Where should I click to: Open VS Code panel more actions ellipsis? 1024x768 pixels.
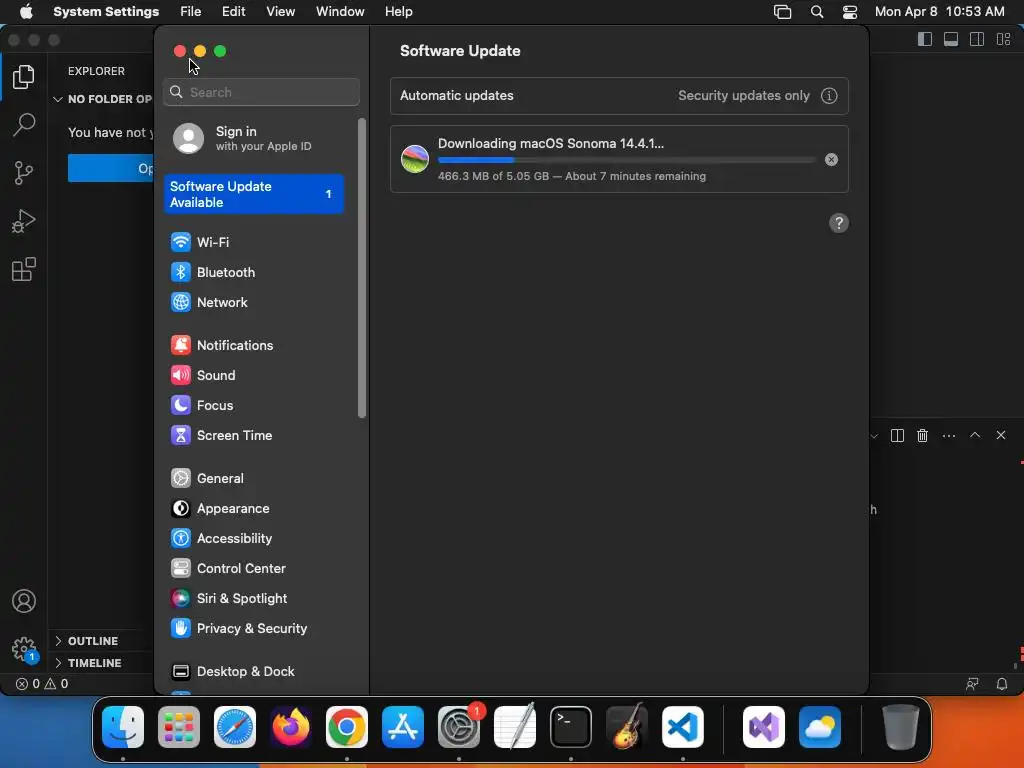click(949, 436)
